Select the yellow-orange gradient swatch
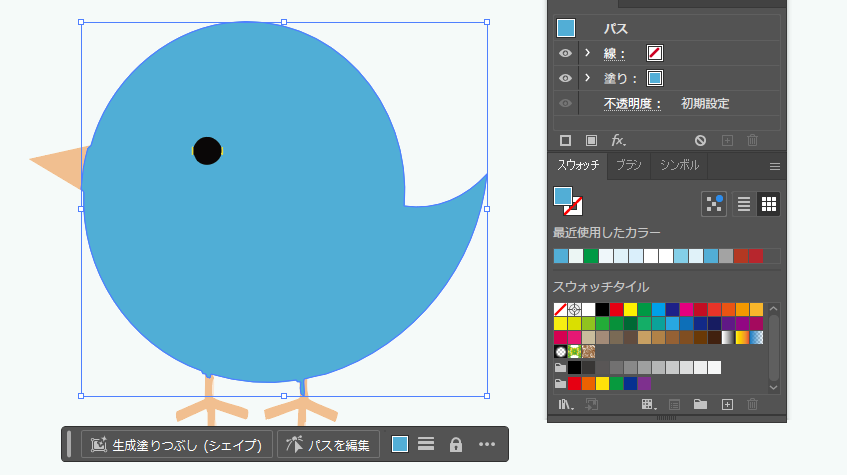Viewport: 847px width, 475px height. point(742,338)
